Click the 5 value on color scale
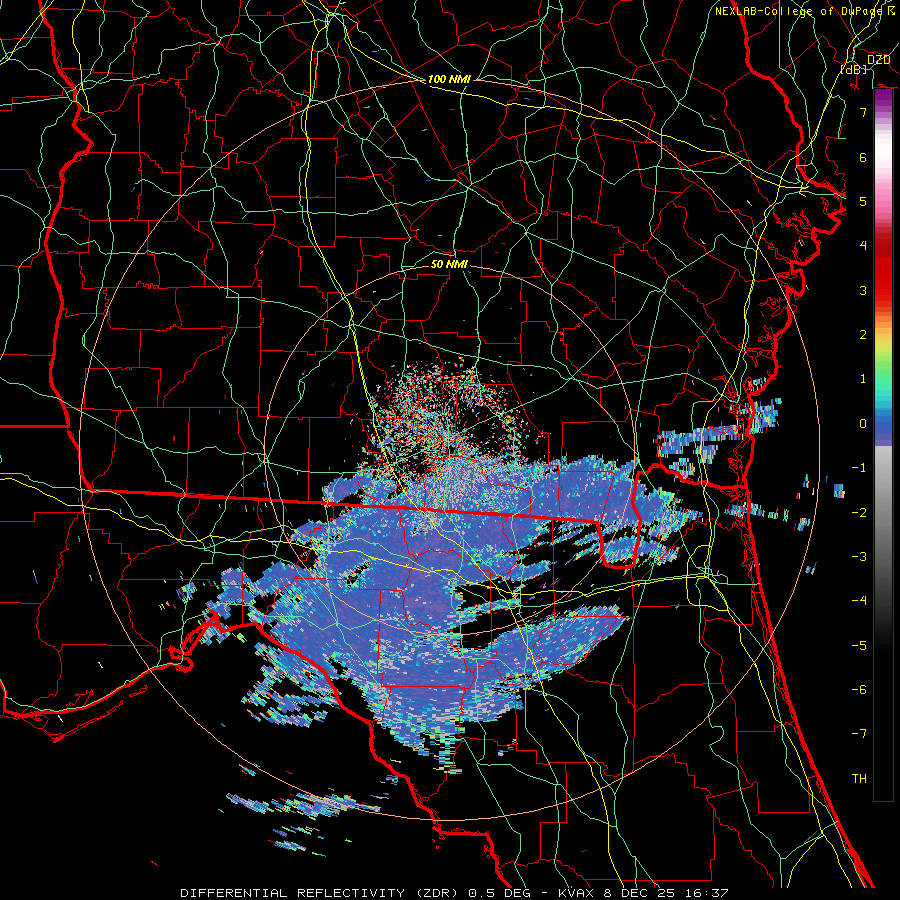Viewport: 900px width, 900px height. (863, 201)
